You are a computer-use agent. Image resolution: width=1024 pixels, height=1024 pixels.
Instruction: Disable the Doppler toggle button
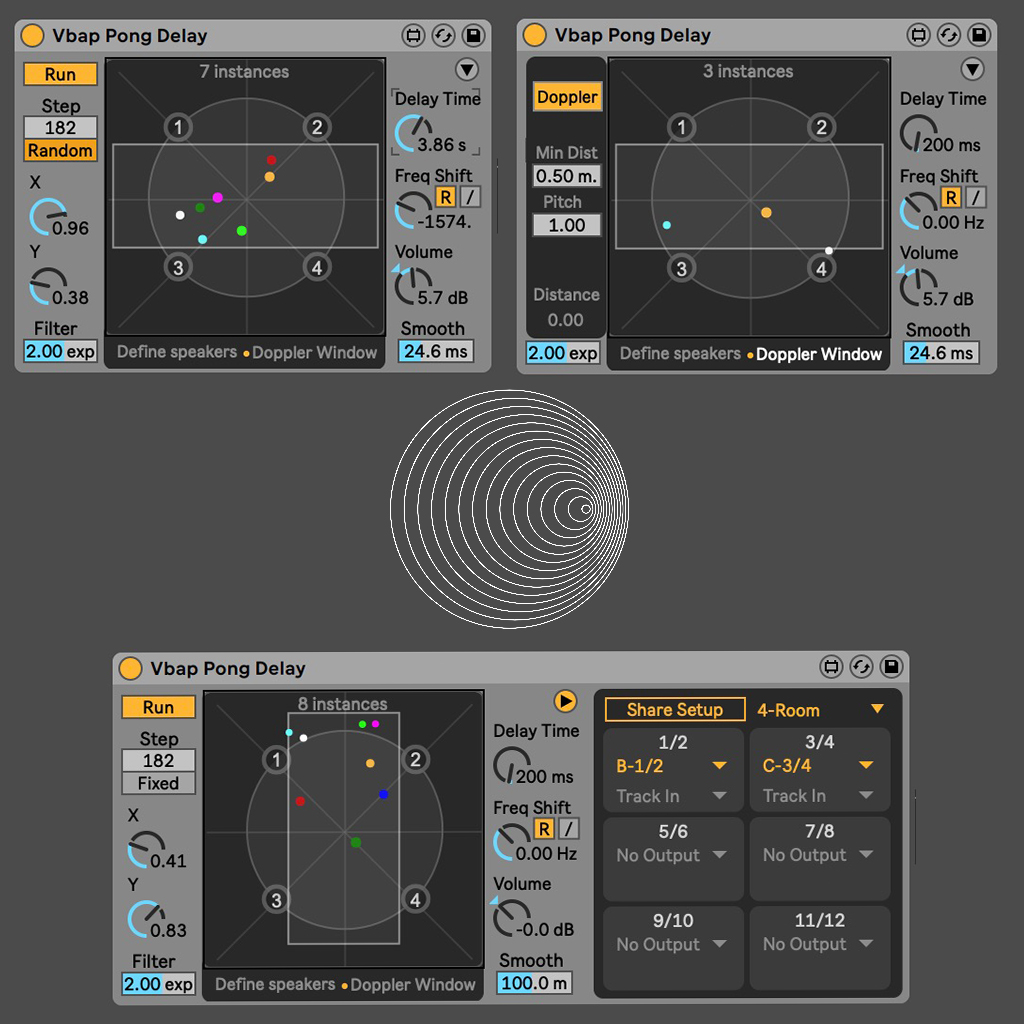click(567, 97)
